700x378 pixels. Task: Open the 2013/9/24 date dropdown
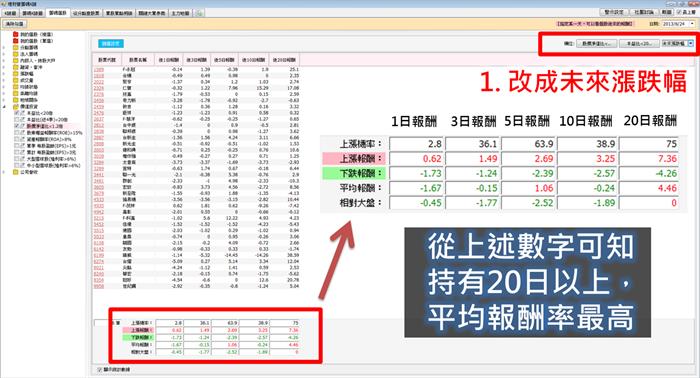click(692, 24)
